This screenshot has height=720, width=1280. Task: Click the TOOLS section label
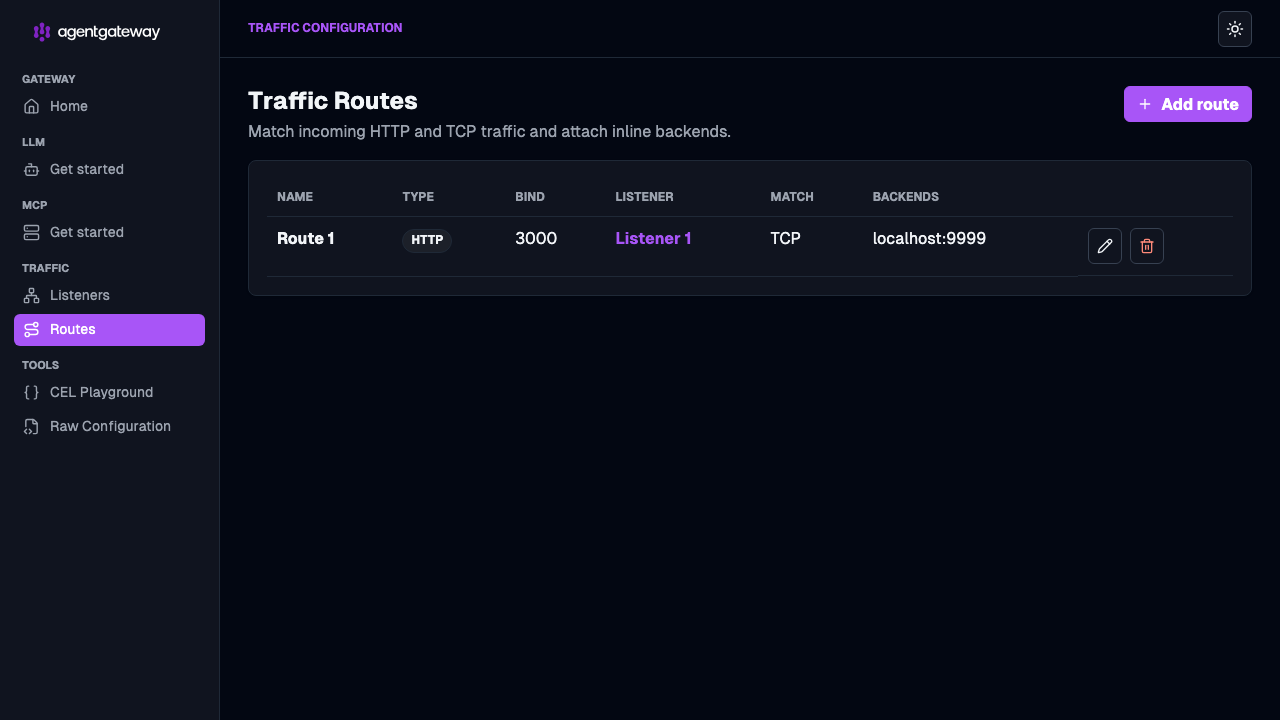[x=41, y=365]
